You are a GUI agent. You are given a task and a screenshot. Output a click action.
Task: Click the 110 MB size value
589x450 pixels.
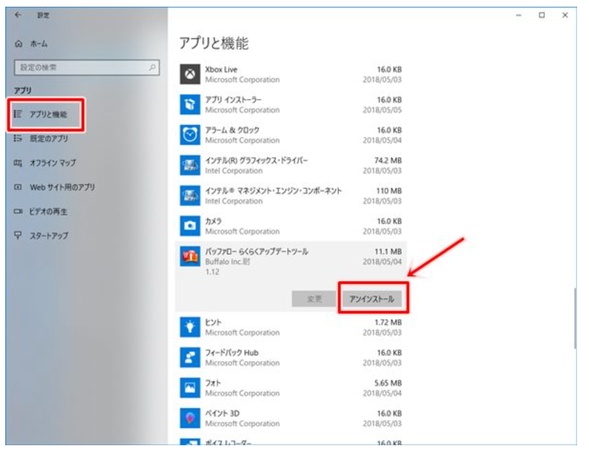coord(389,191)
